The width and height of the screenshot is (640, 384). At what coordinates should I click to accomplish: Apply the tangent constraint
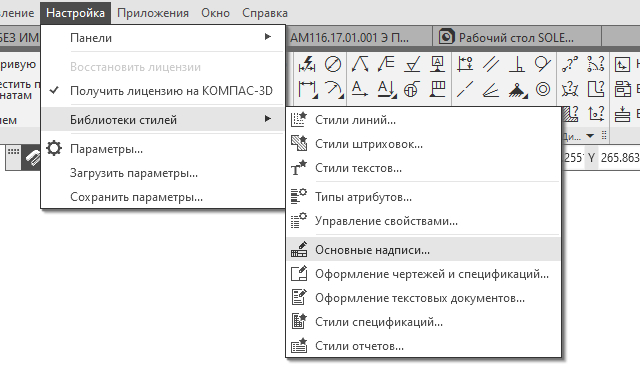(542, 64)
